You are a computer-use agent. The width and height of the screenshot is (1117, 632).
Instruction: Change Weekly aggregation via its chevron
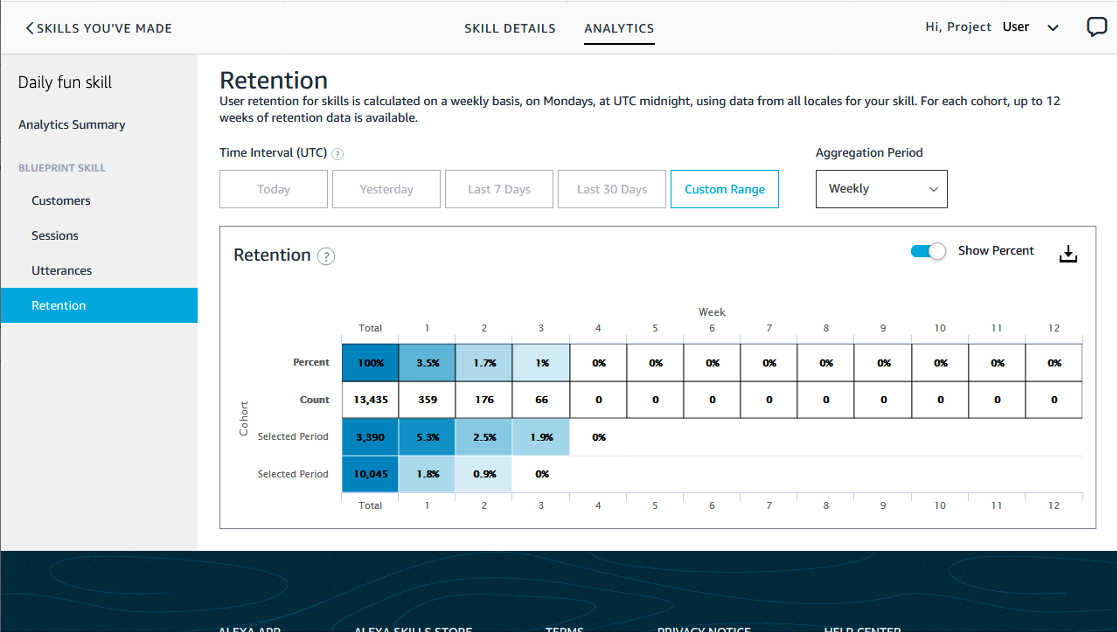pos(933,189)
